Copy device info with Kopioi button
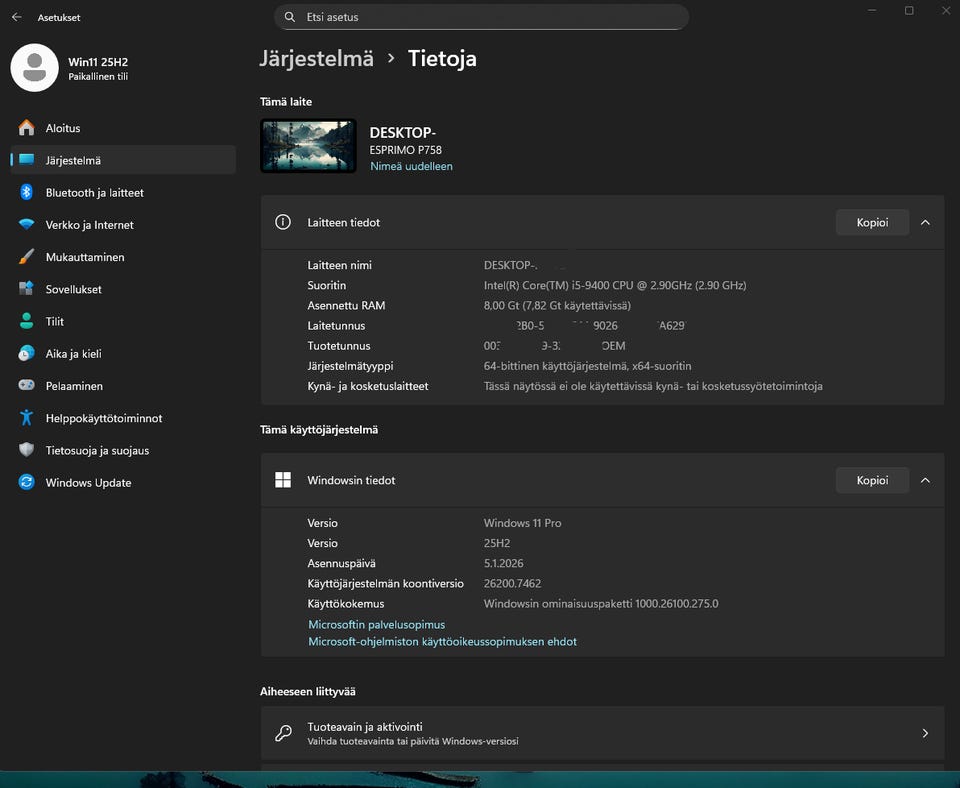960x788 pixels. tap(872, 223)
